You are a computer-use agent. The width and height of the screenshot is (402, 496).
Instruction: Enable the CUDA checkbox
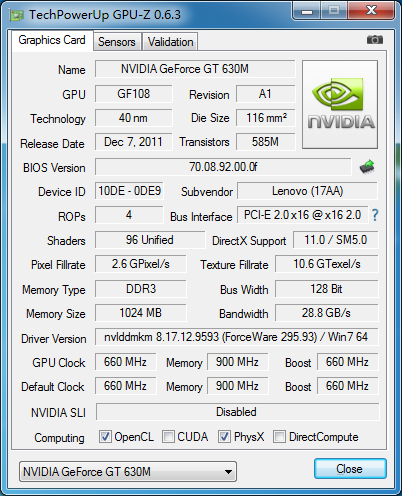click(x=168, y=436)
